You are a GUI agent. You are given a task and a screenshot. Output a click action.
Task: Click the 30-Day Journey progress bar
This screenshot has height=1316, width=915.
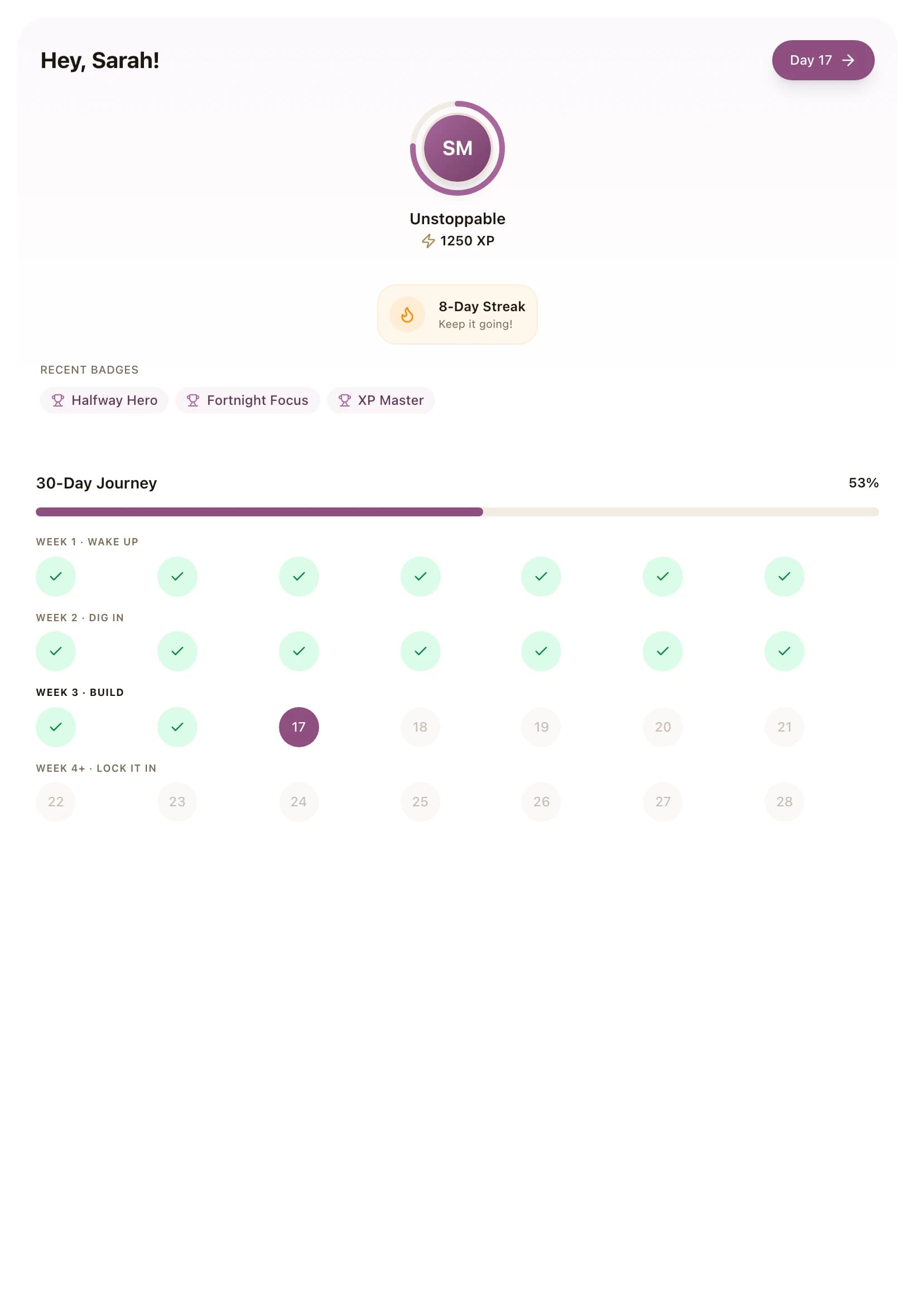click(457, 511)
